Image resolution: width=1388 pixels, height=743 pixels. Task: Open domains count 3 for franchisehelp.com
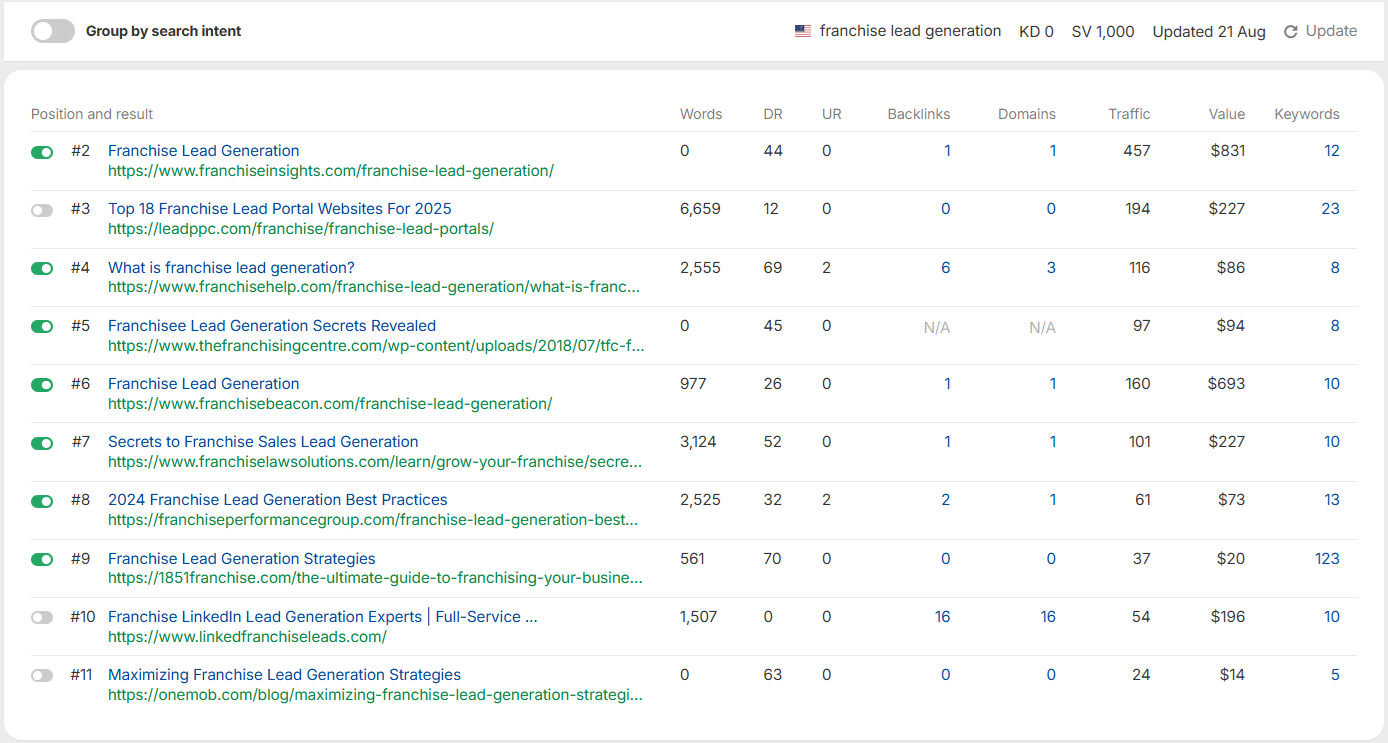click(x=1051, y=268)
